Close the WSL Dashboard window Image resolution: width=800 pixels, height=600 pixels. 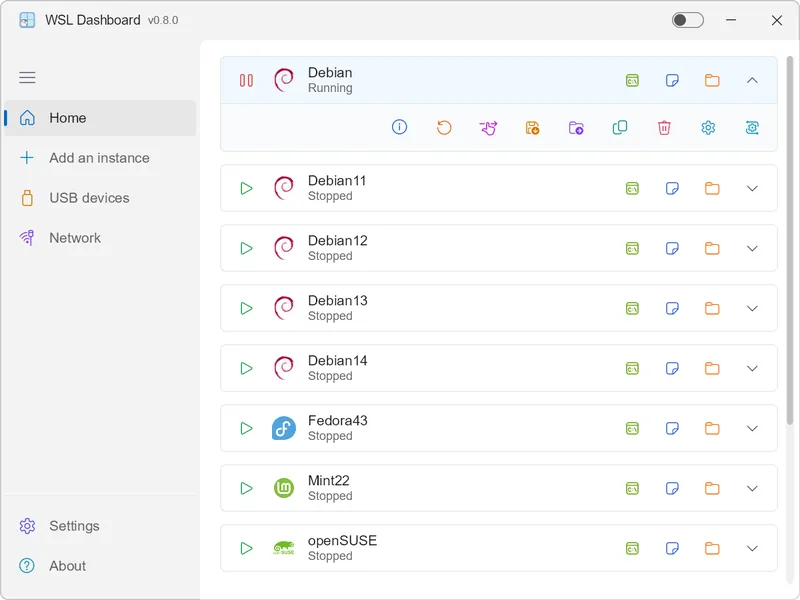coord(777,20)
